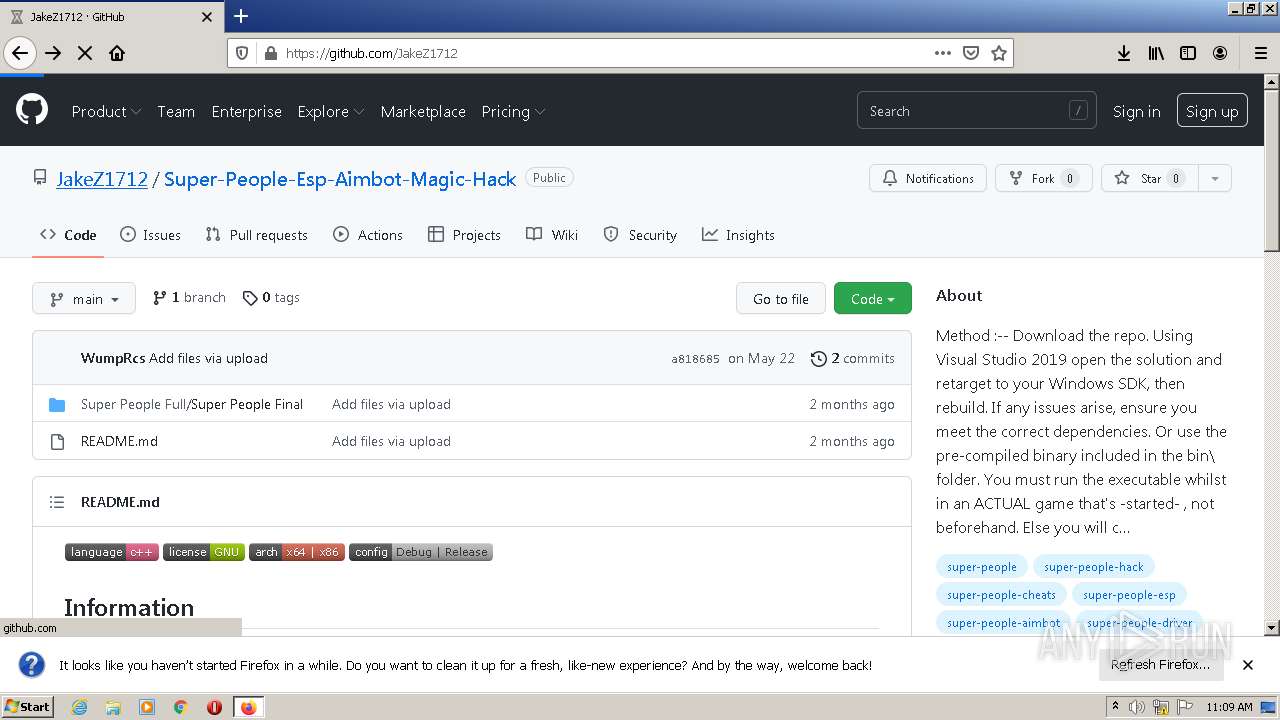The image size is (1280, 720).
Task: Open the Firefox hamburger menu
Action: click(x=1260, y=53)
